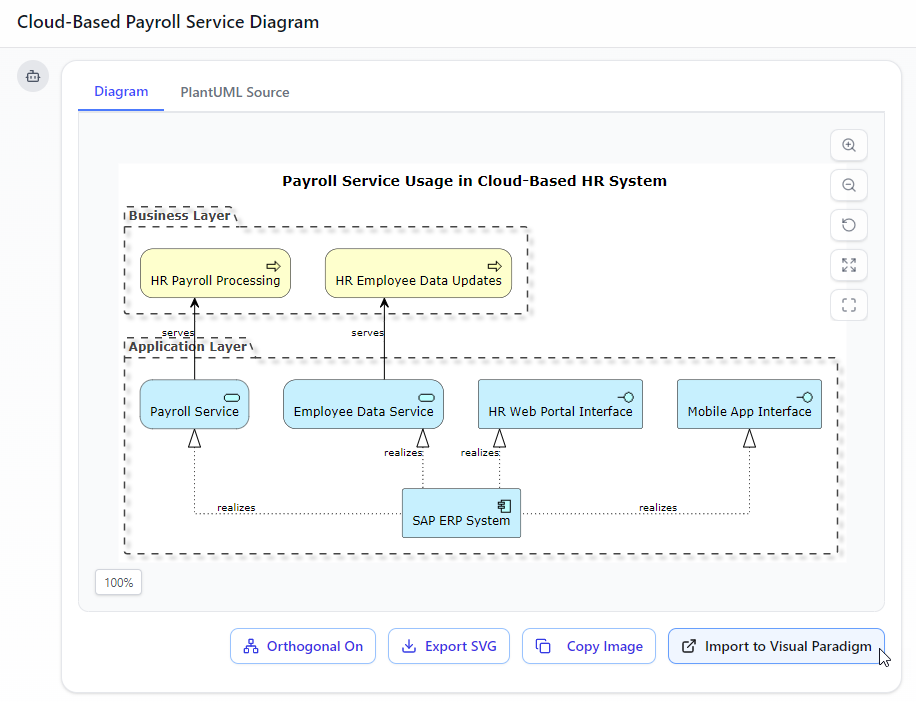This screenshot has height=702, width=916.
Task: Click the Payroll Service element
Action: point(194,404)
